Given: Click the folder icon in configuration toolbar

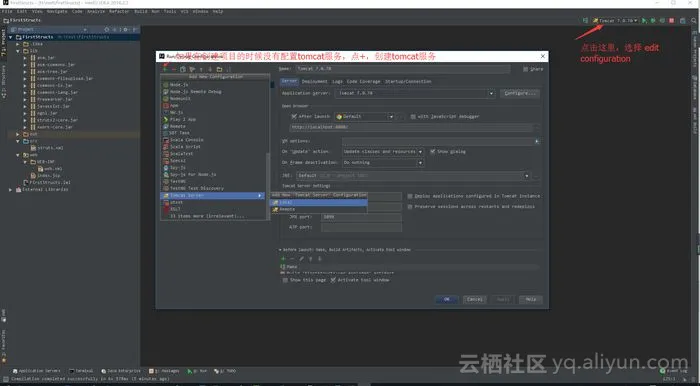Looking at the screenshot, I should point(219,69).
